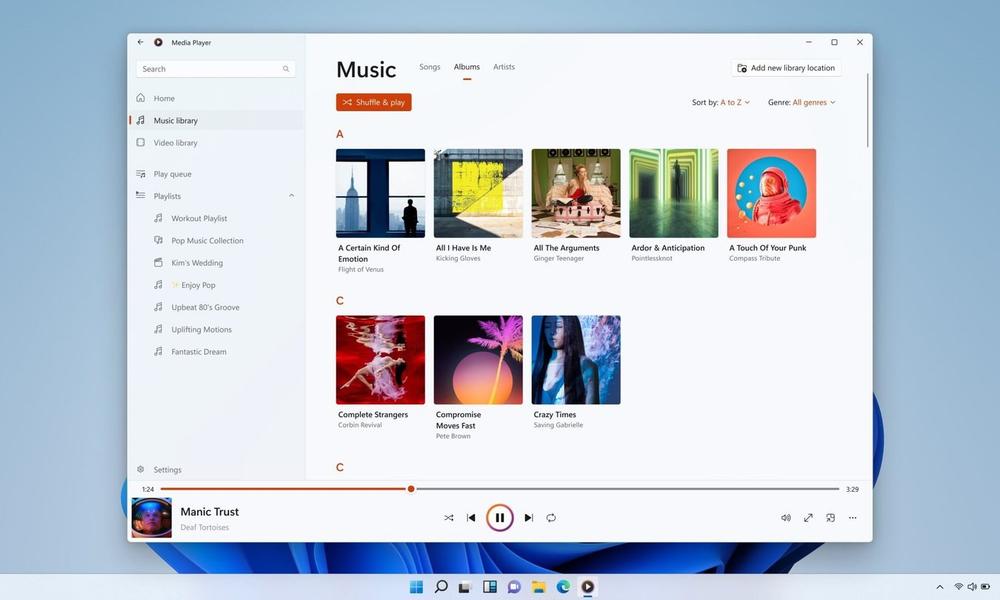This screenshot has width=1000, height=600.
Task: Open album All The Arguments cover
Action: 576,193
